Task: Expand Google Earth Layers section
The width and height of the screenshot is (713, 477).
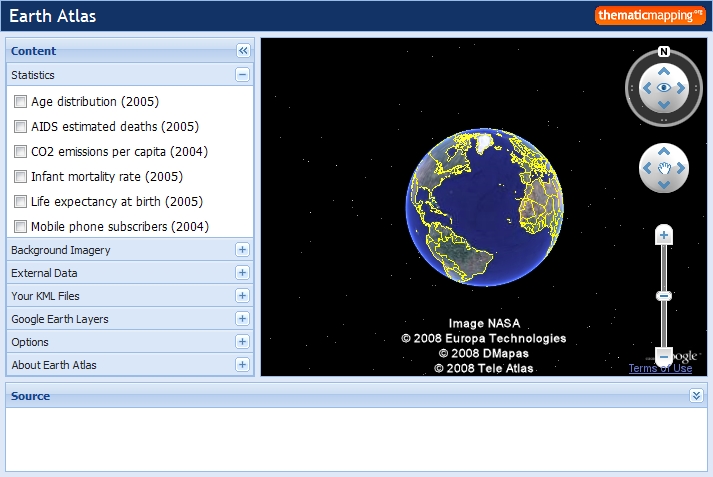Action: pos(242,318)
